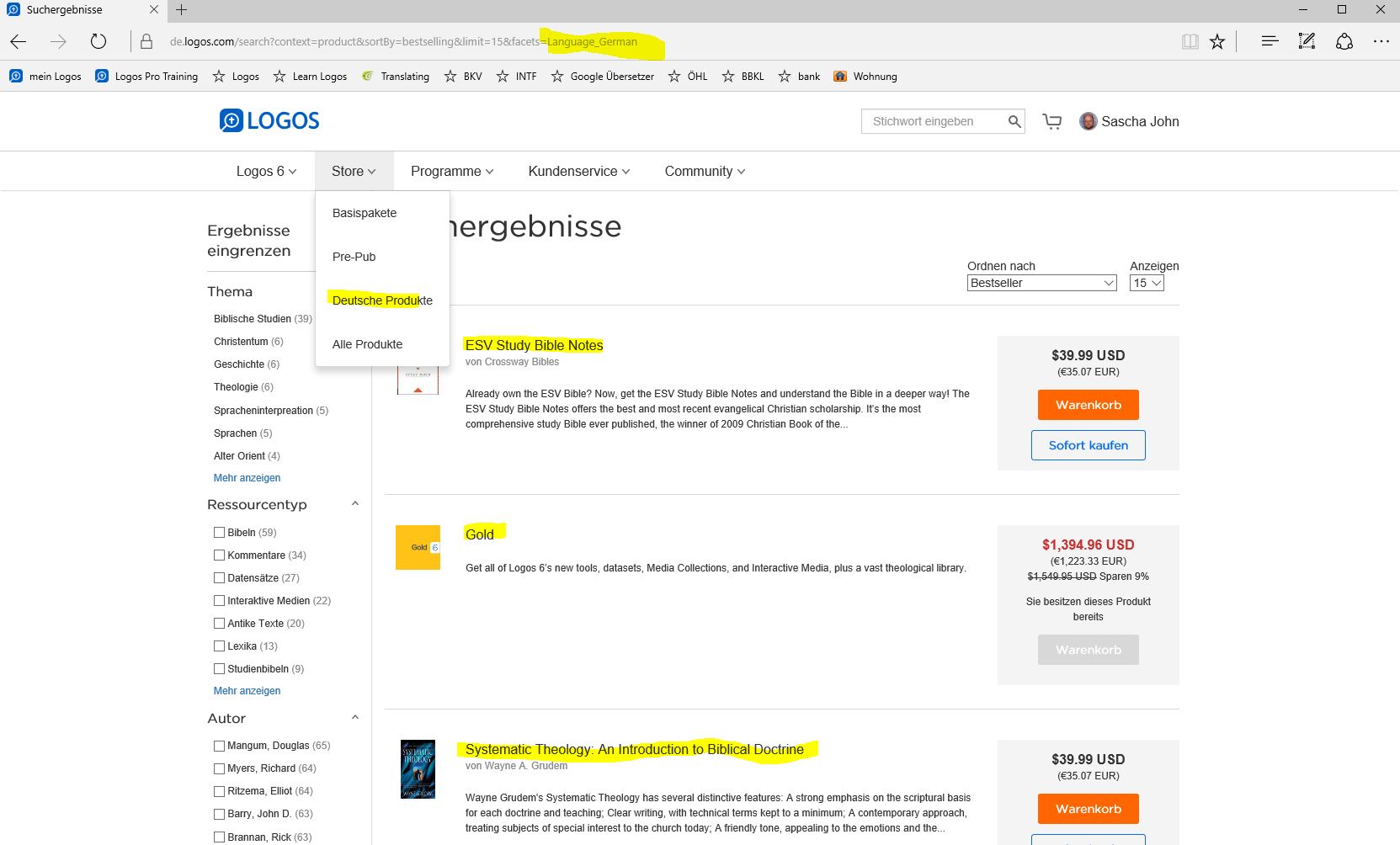Screen dimensions: 1400x845
Task: Click the browser address bar URL
Action: pyautogui.click(x=403, y=41)
